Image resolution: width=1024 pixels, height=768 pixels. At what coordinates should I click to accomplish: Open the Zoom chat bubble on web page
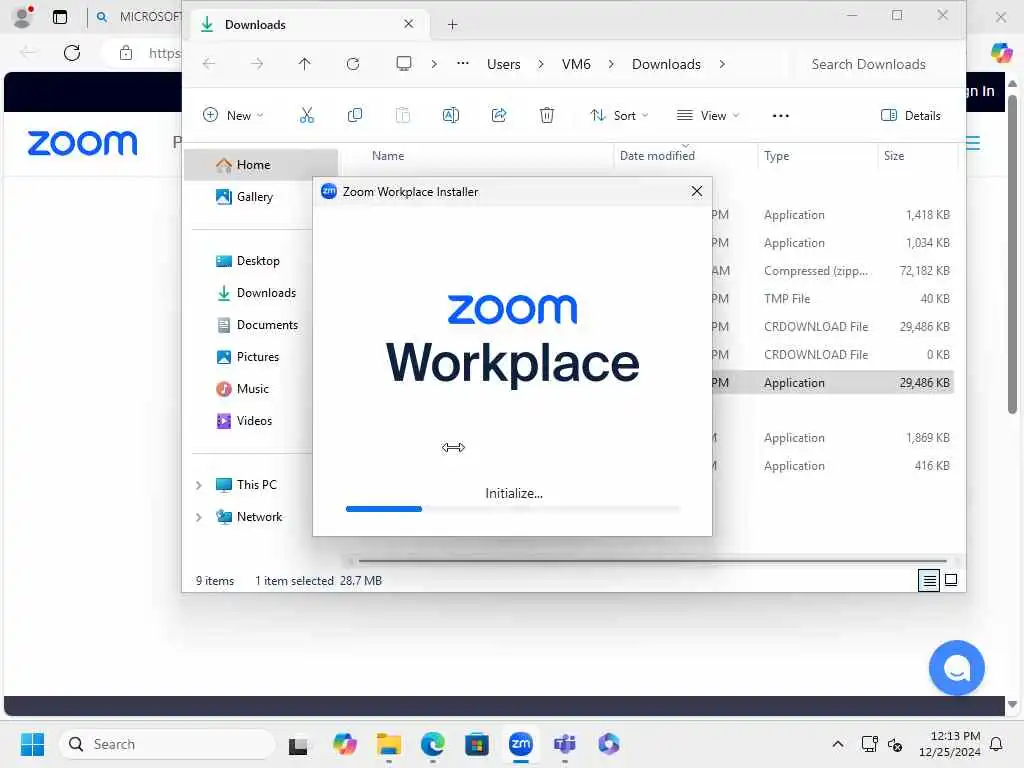tap(957, 667)
